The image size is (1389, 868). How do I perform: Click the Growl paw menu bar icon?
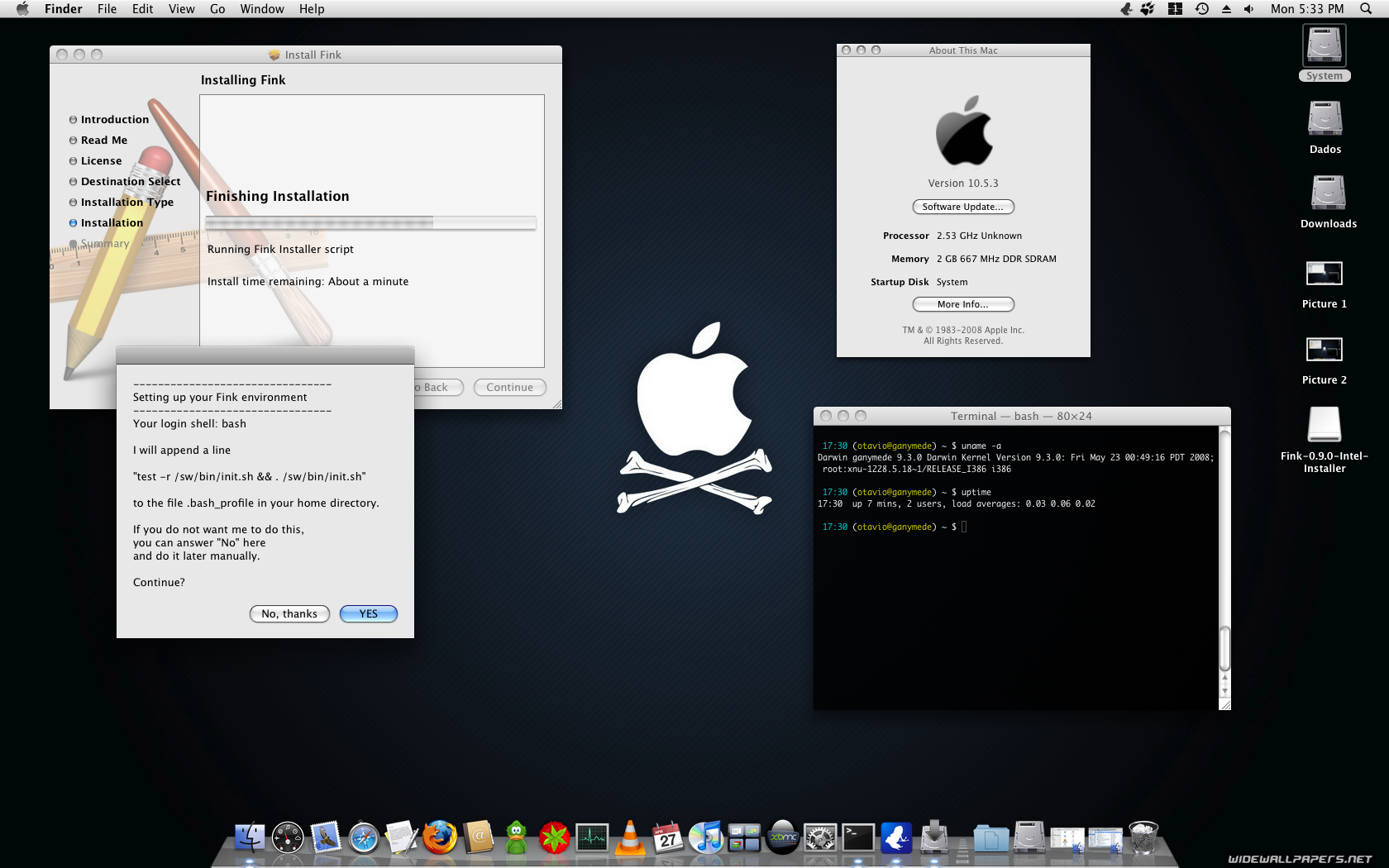pyautogui.click(x=1148, y=9)
